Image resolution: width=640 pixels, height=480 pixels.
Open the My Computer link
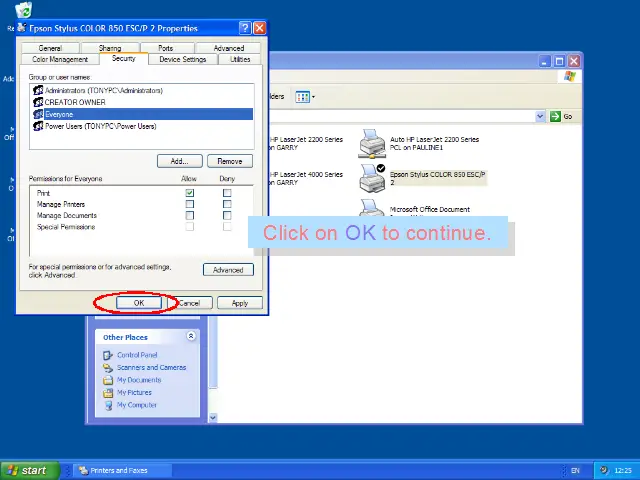(x=137, y=405)
